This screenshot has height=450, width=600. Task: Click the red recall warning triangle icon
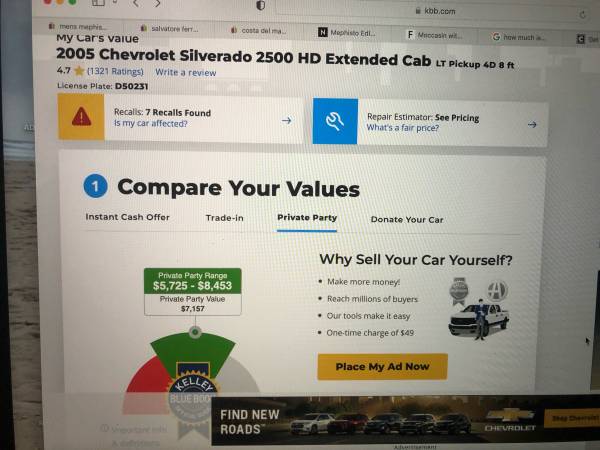81,116
